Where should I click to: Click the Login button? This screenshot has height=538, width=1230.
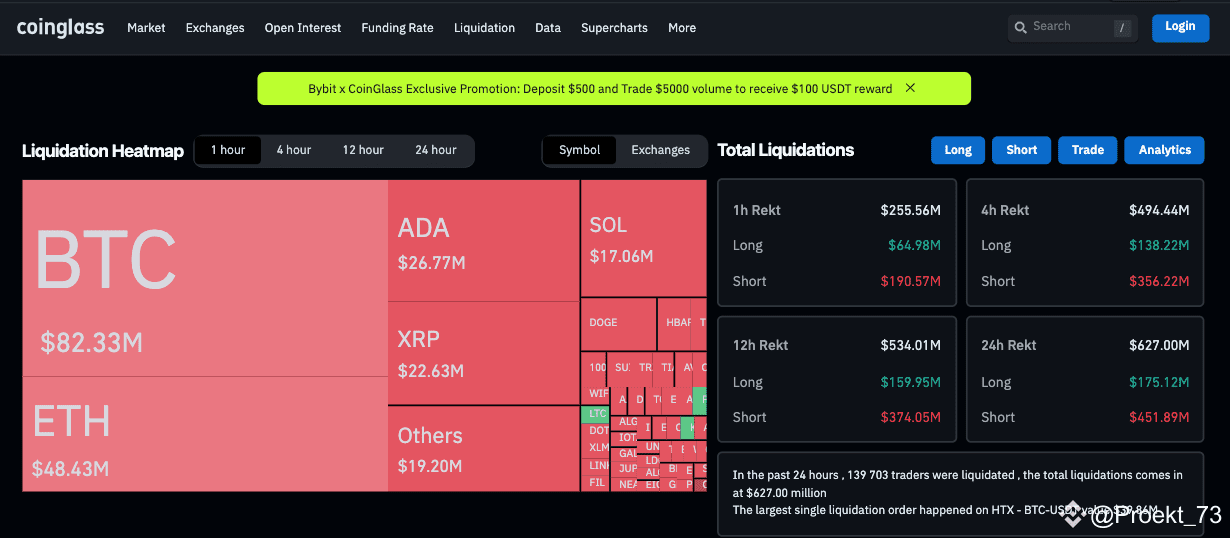click(1180, 28)
